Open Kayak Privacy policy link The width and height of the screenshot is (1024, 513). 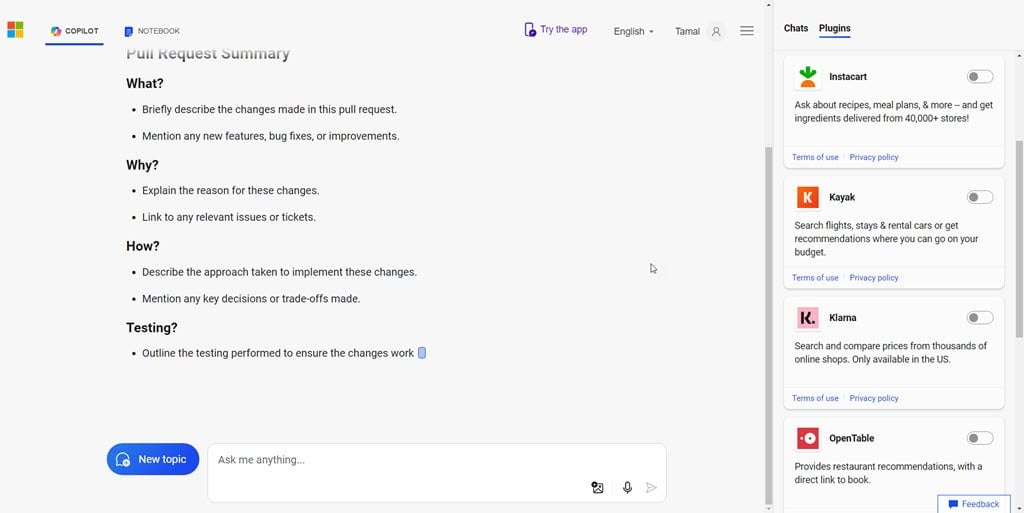[x=874, y=278]
